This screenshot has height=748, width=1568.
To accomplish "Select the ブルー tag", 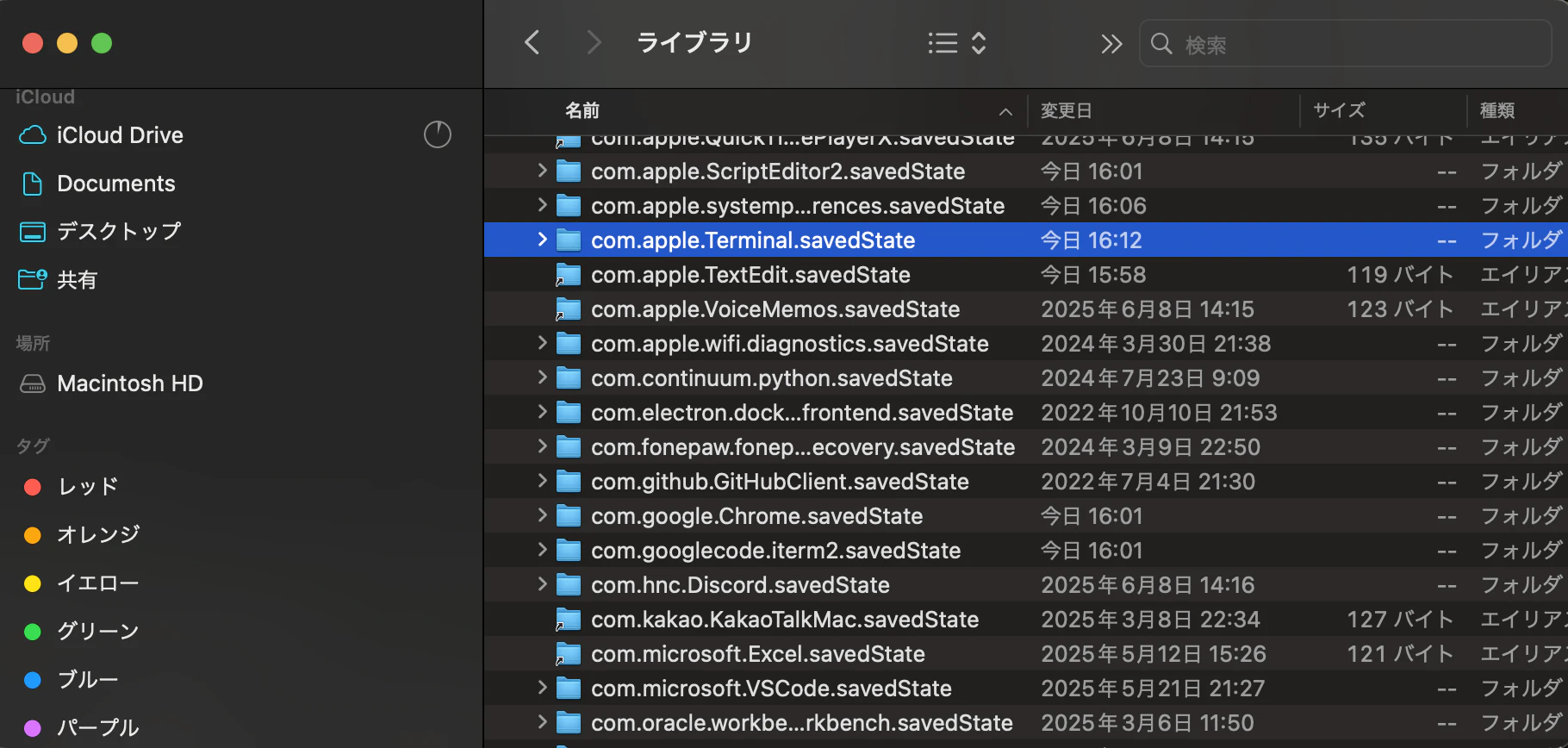I will (x=87, y=680).
